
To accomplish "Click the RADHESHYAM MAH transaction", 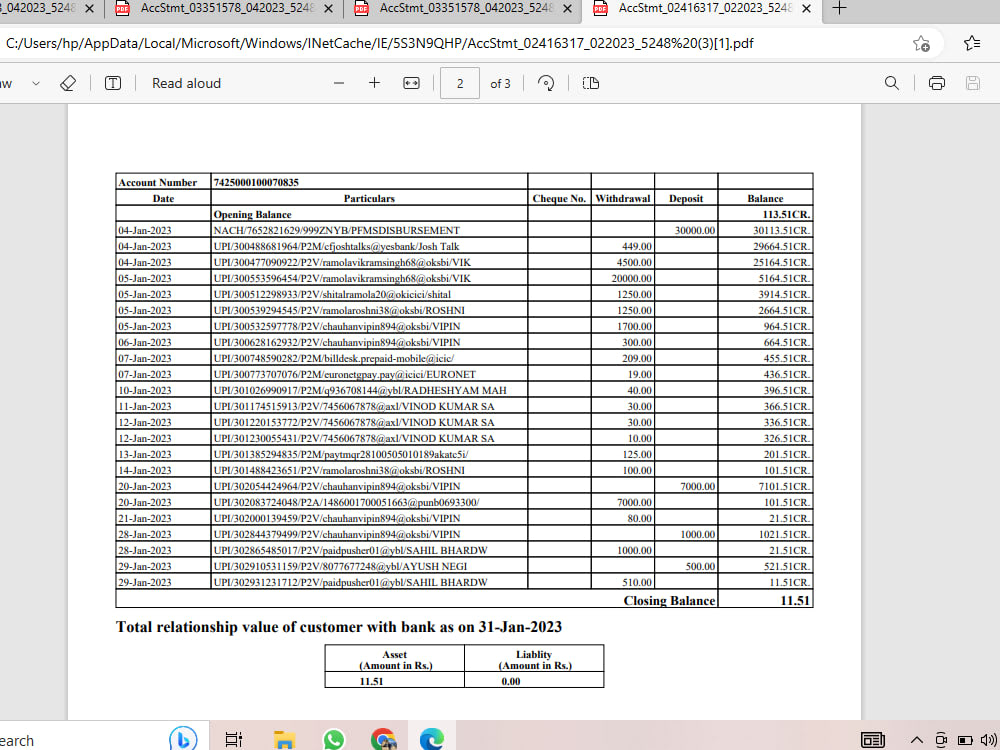I will coord(360,390).
